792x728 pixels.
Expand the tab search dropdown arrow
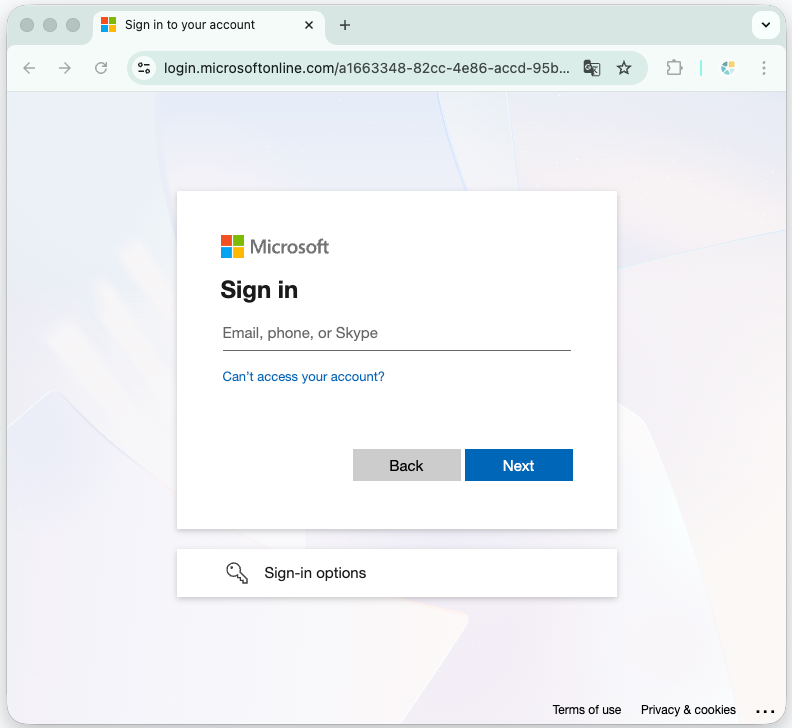(x=766, y=25)
